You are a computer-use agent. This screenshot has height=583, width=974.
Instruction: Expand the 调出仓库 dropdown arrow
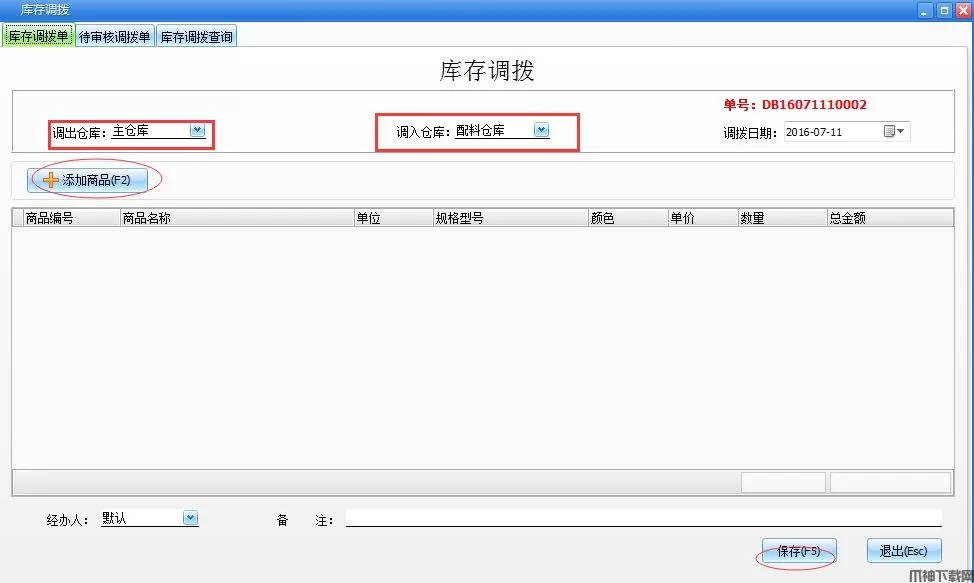(198, 130)
